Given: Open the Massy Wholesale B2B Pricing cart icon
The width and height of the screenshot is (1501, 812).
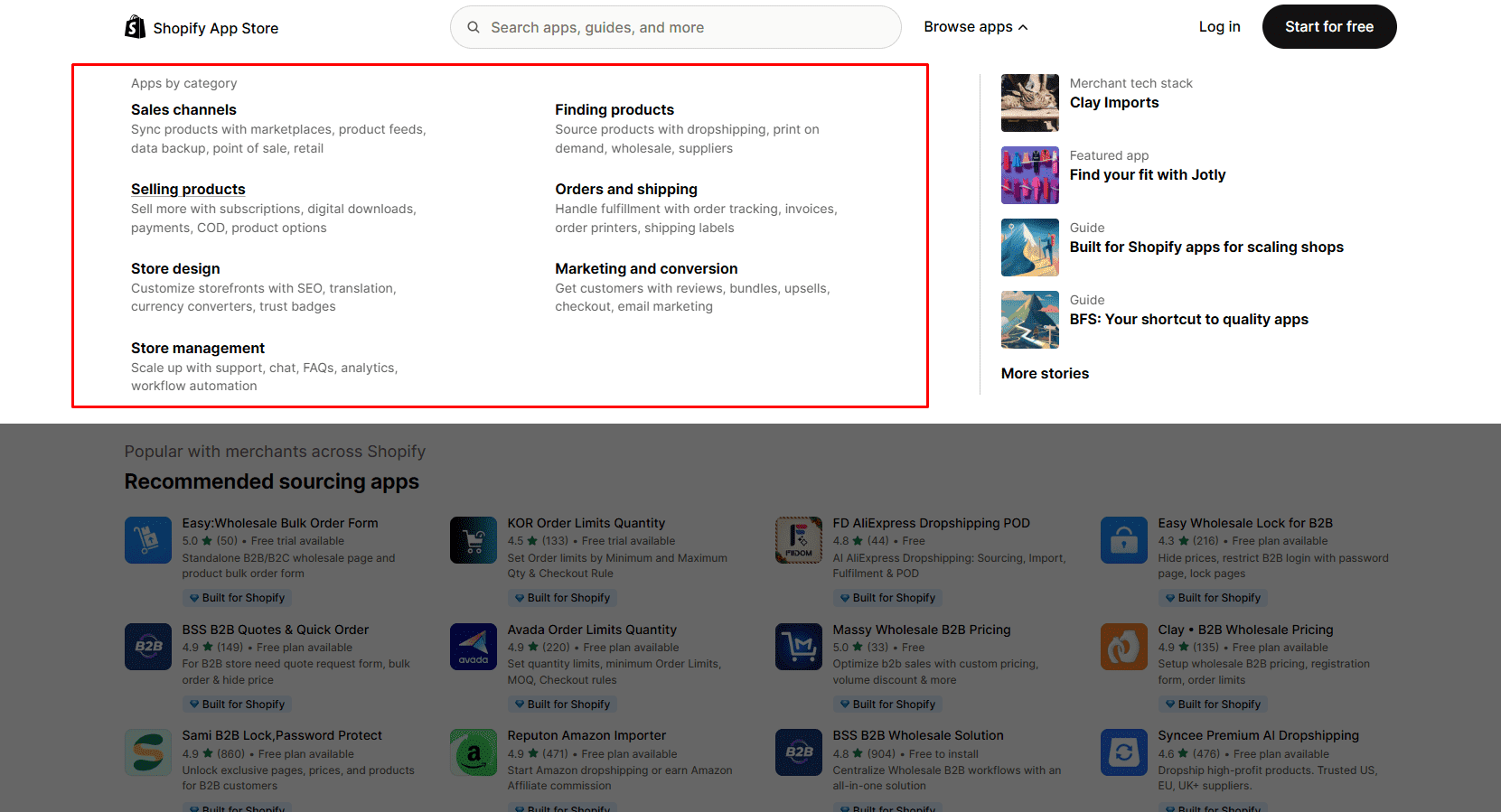Looking at the screenshot, I should (799, 647).
